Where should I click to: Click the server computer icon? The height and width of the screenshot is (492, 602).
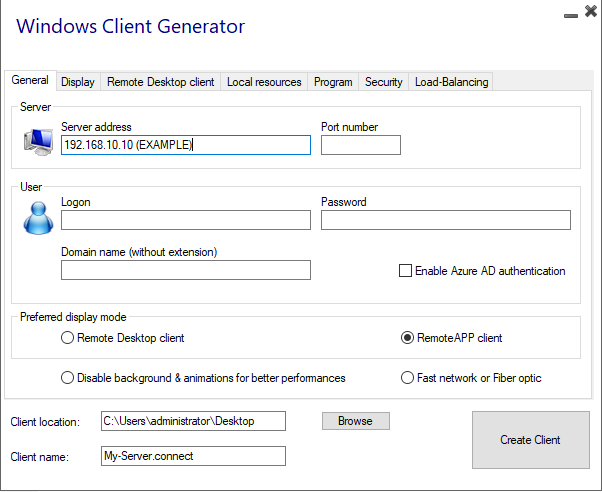37,142
